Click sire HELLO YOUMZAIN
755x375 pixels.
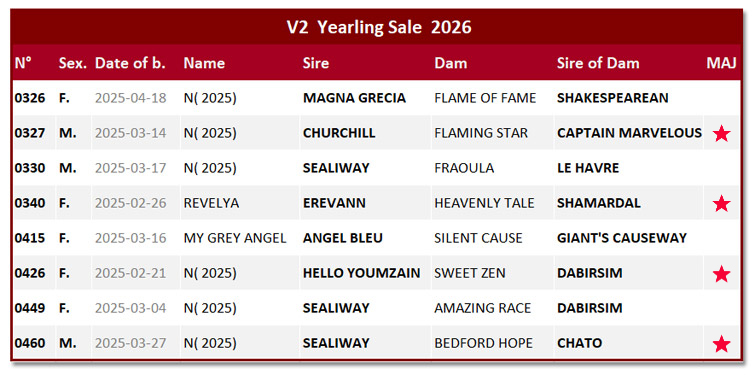tap(362, 273)
